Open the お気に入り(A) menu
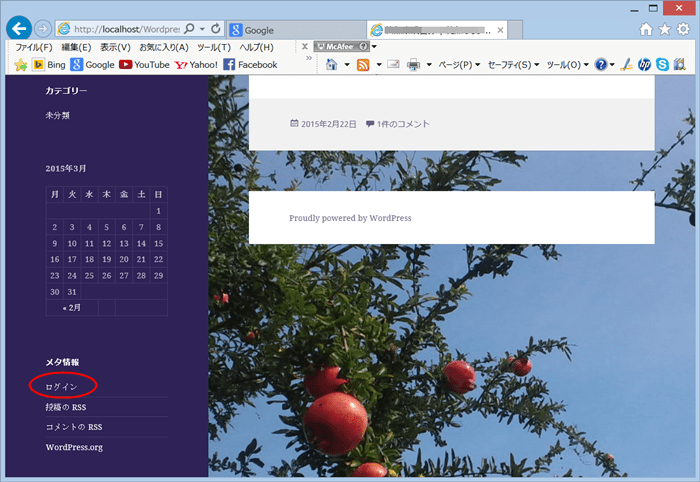Image resolution: width=700 pixels, height=482 pixels. tap(163, 47)
